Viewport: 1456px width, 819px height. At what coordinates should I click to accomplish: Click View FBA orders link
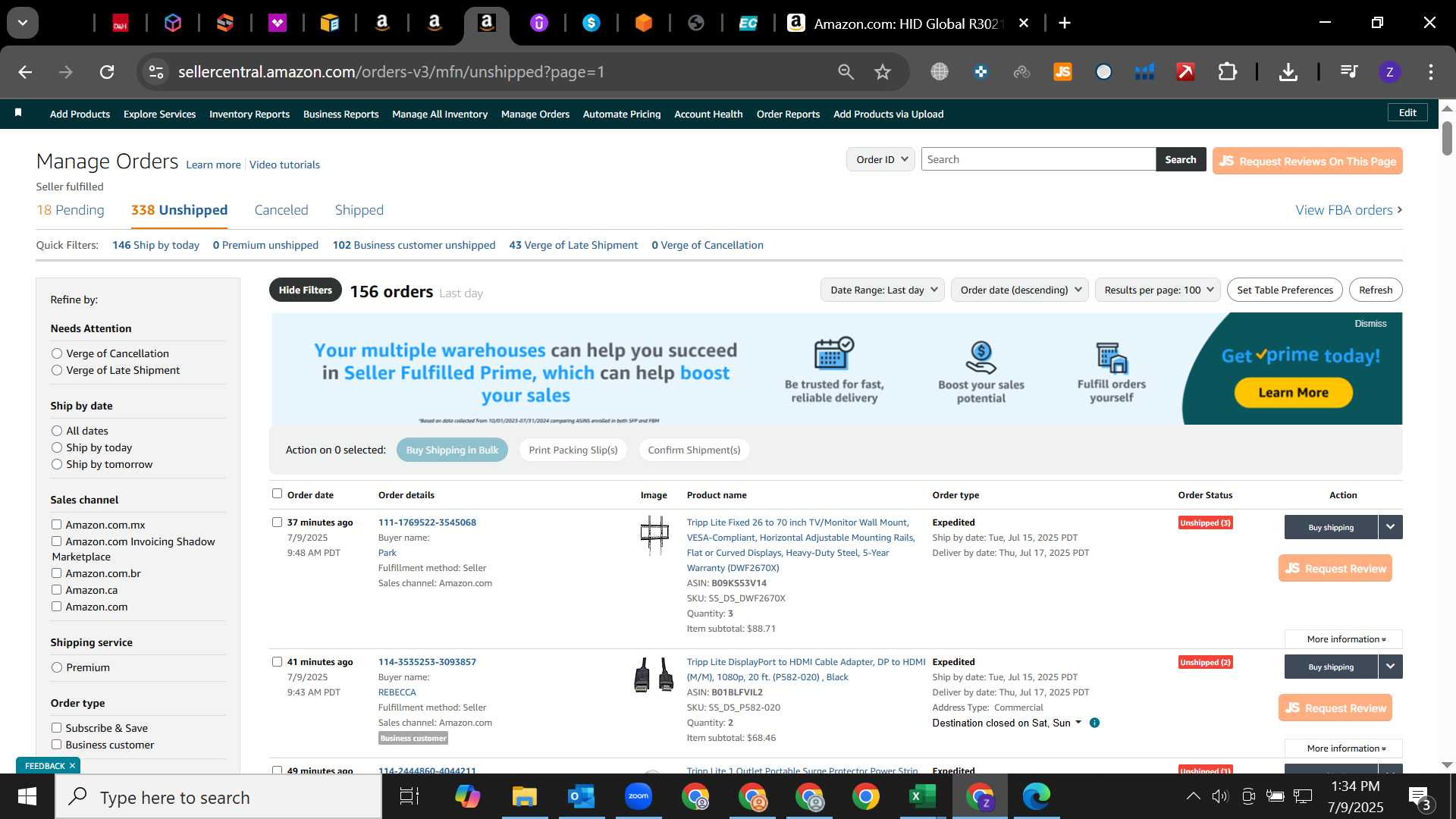click(1348, 210)
